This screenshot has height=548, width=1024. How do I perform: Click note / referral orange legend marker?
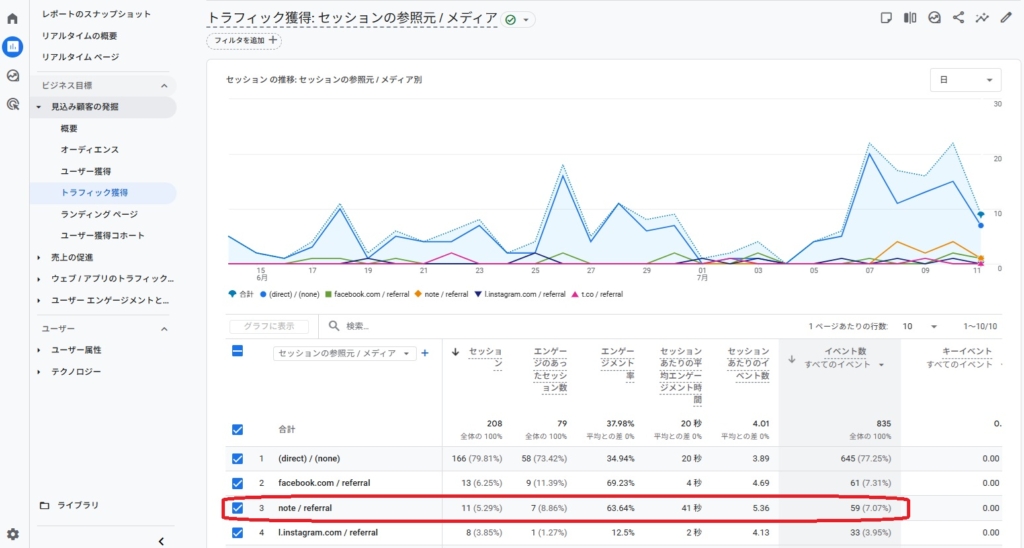[x=418, y=295]
